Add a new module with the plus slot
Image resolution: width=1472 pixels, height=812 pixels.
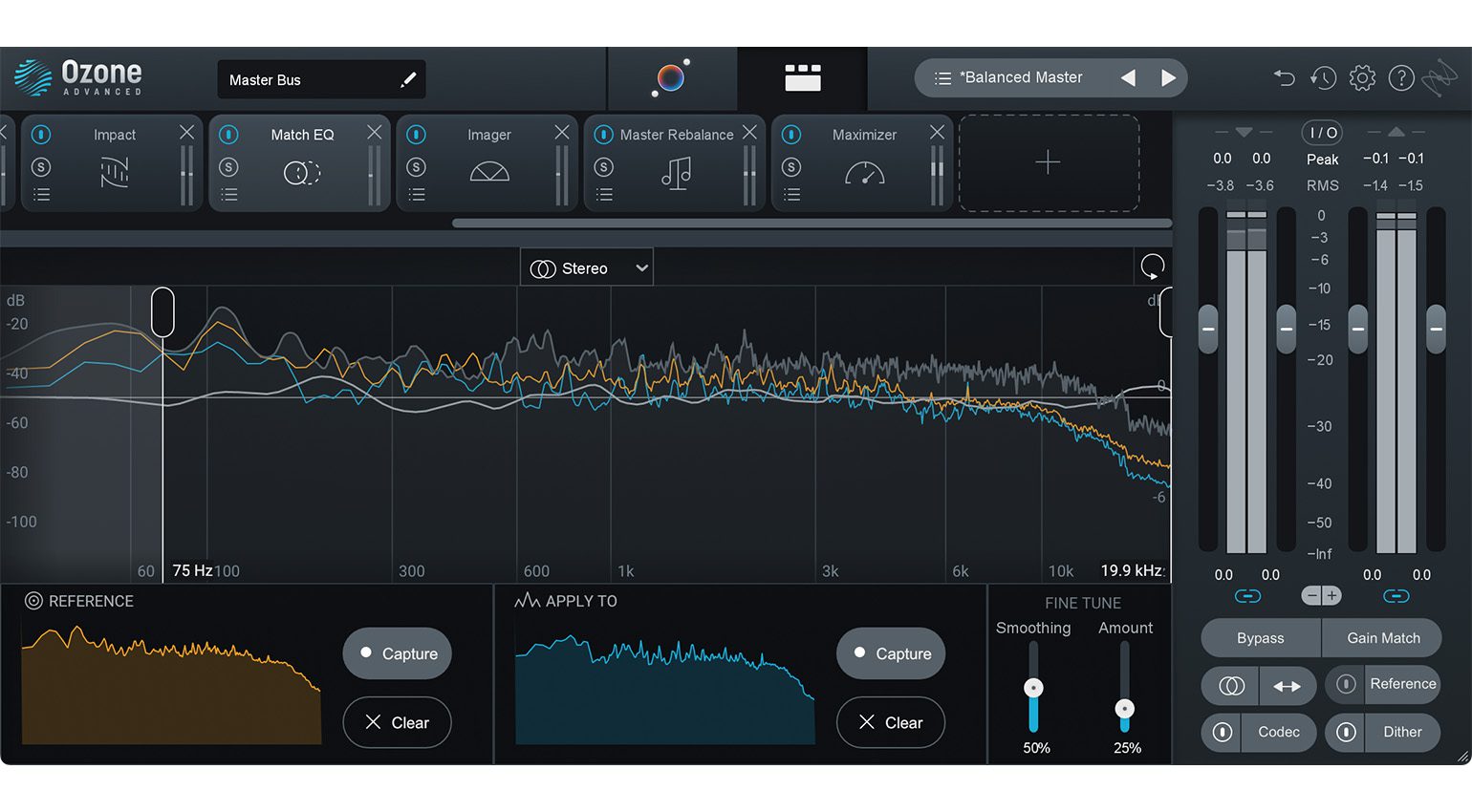click(1049, 162)
